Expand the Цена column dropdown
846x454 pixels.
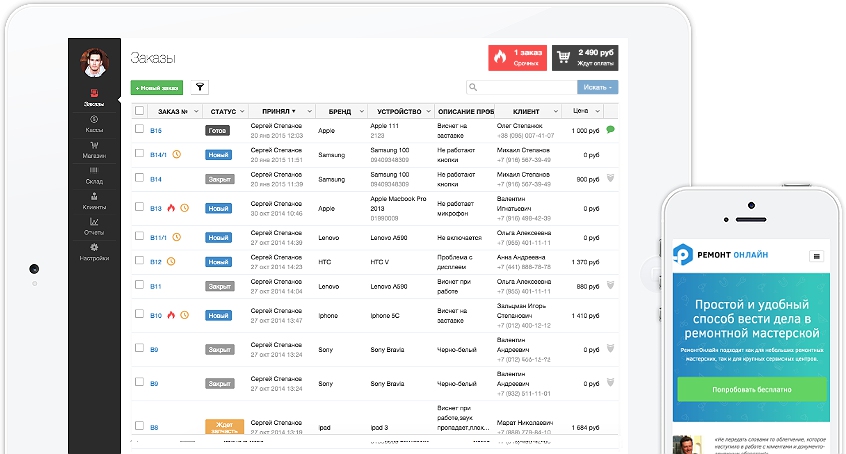click(598, 111)
